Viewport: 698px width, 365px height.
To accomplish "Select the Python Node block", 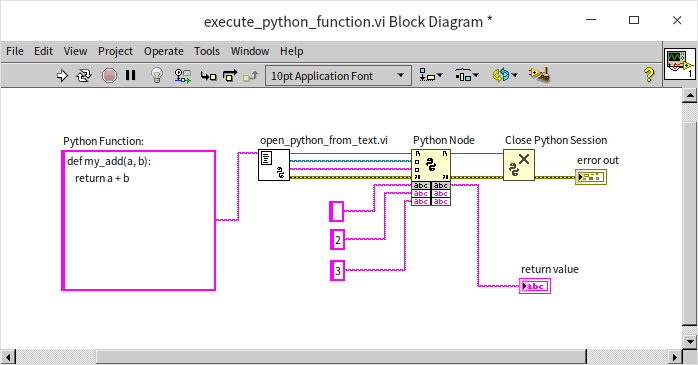I will pos(431,165).
